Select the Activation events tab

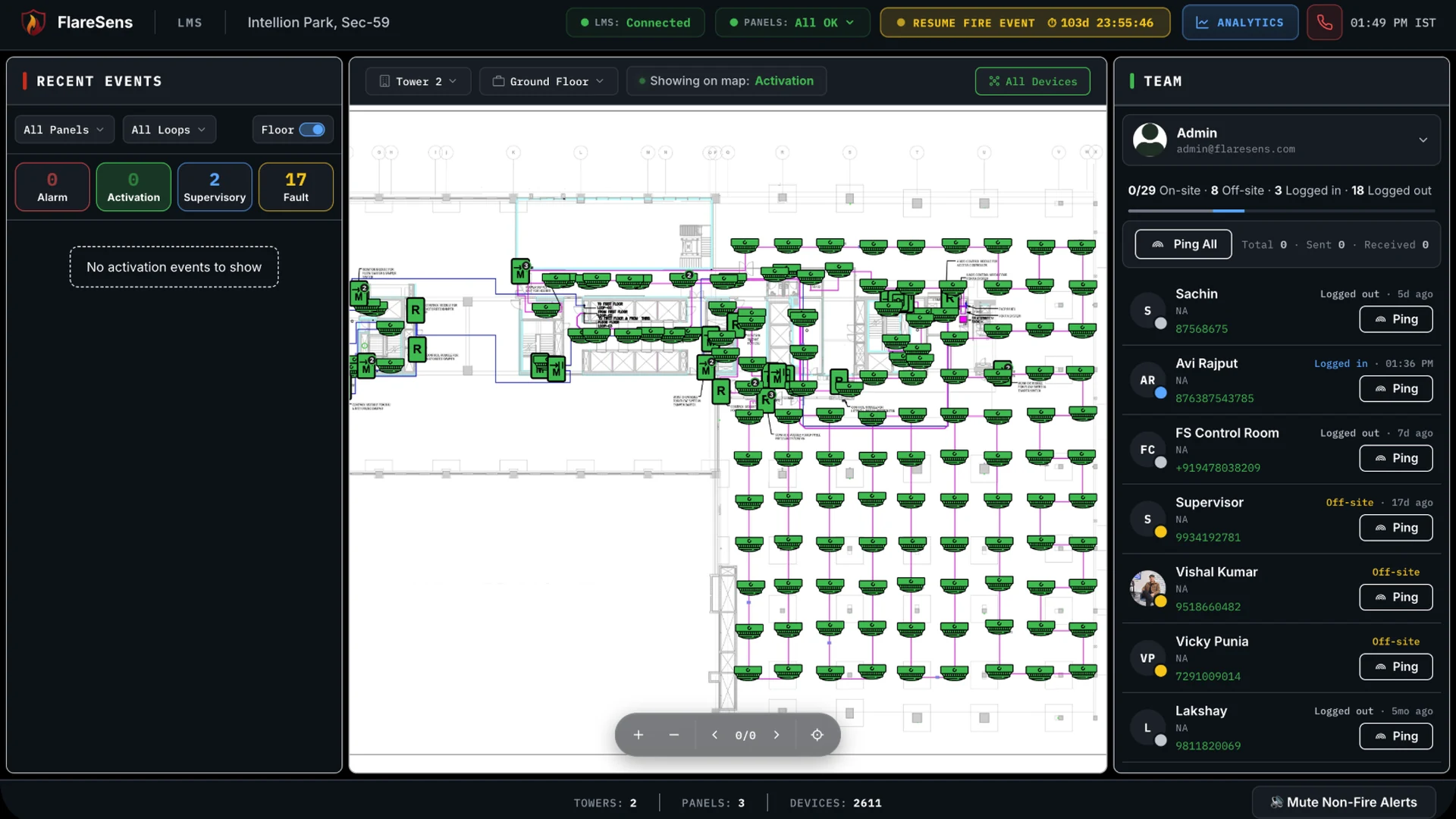coord(133,187)
